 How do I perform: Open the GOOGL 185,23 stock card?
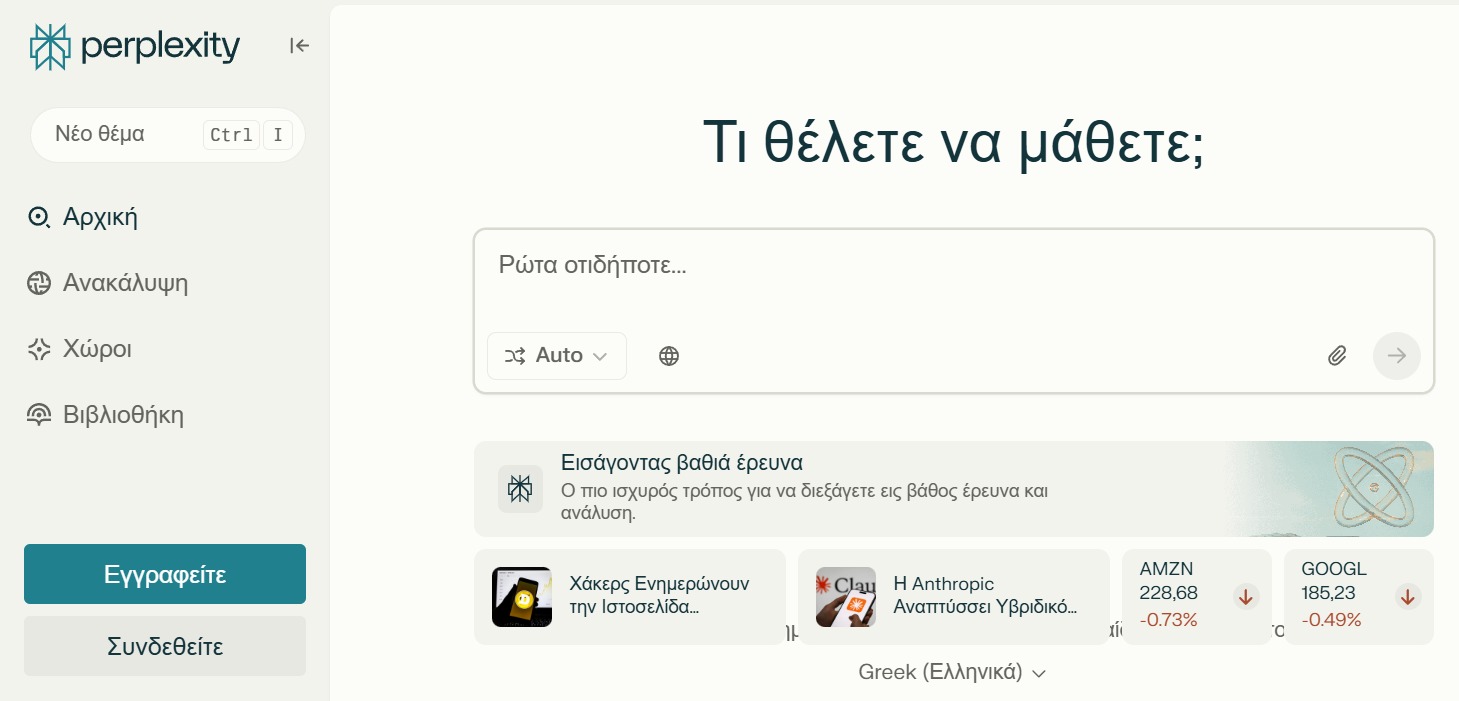click(x=1359, y=597)
